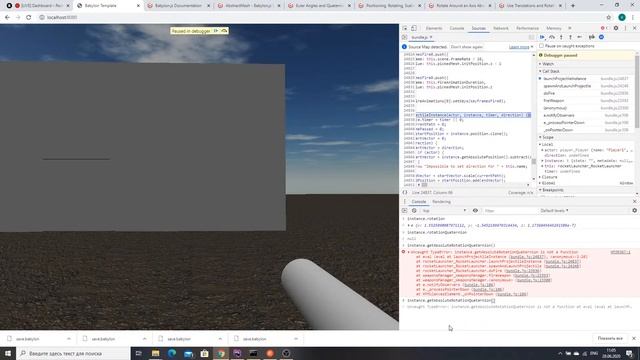Switch to Elements panel tab
This screenshot has height=360, width=640.
[x=433, y=28]
